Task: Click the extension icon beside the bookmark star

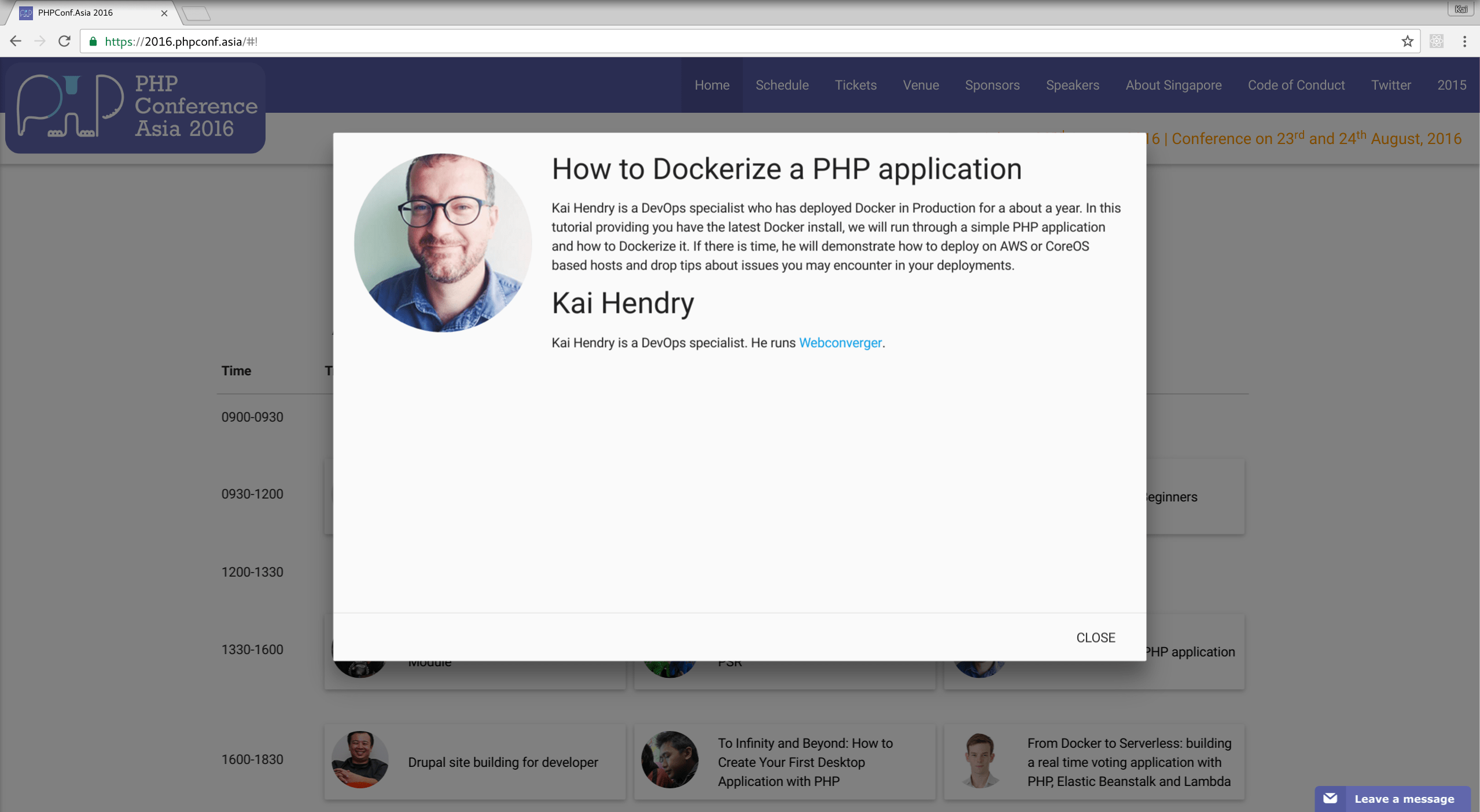Action: coord(1437,41)
